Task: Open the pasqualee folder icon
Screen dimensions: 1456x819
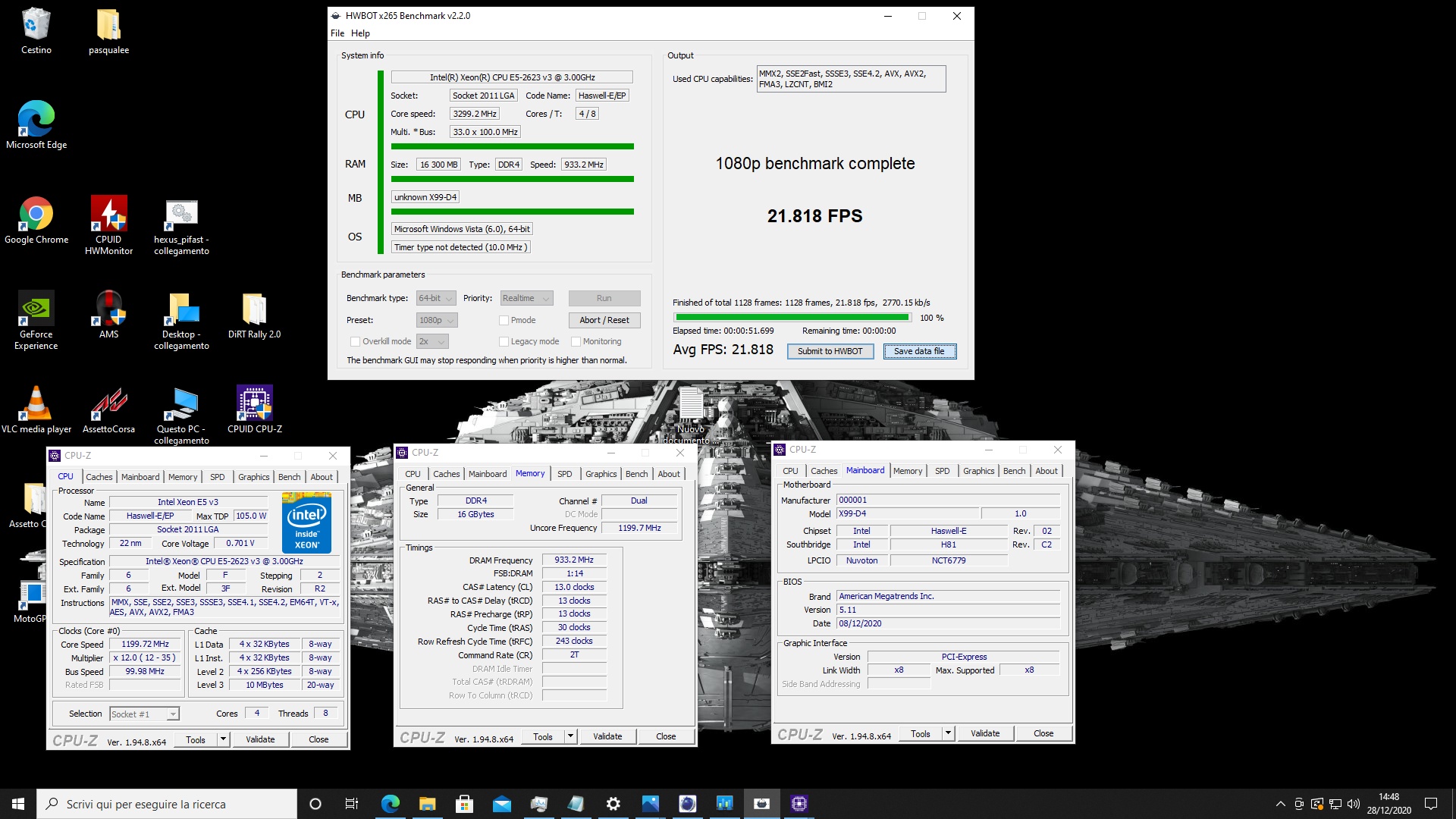Action: (x=108, y=30)
